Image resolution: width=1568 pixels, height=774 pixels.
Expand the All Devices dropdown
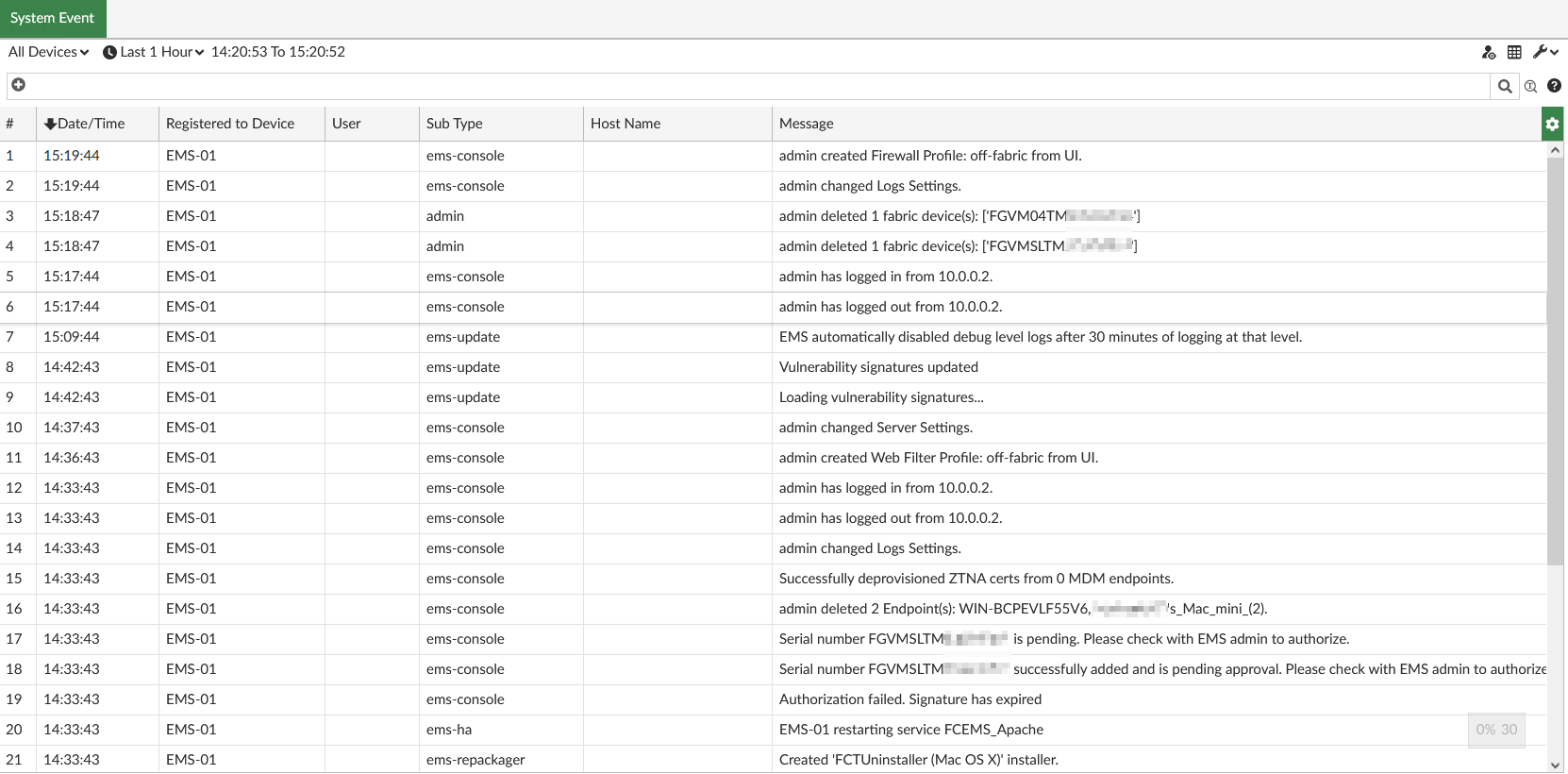(49, 52)
